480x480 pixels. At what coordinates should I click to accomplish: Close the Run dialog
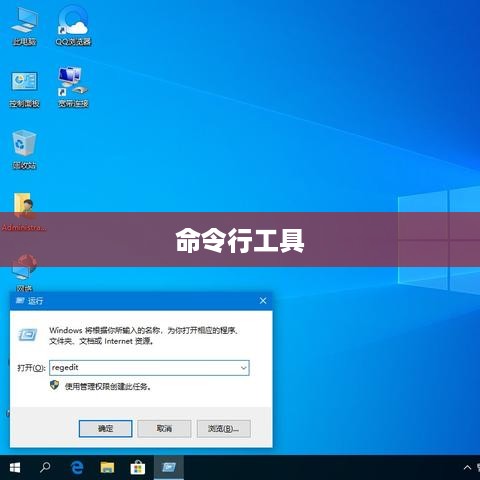click(x=263, y=301)
